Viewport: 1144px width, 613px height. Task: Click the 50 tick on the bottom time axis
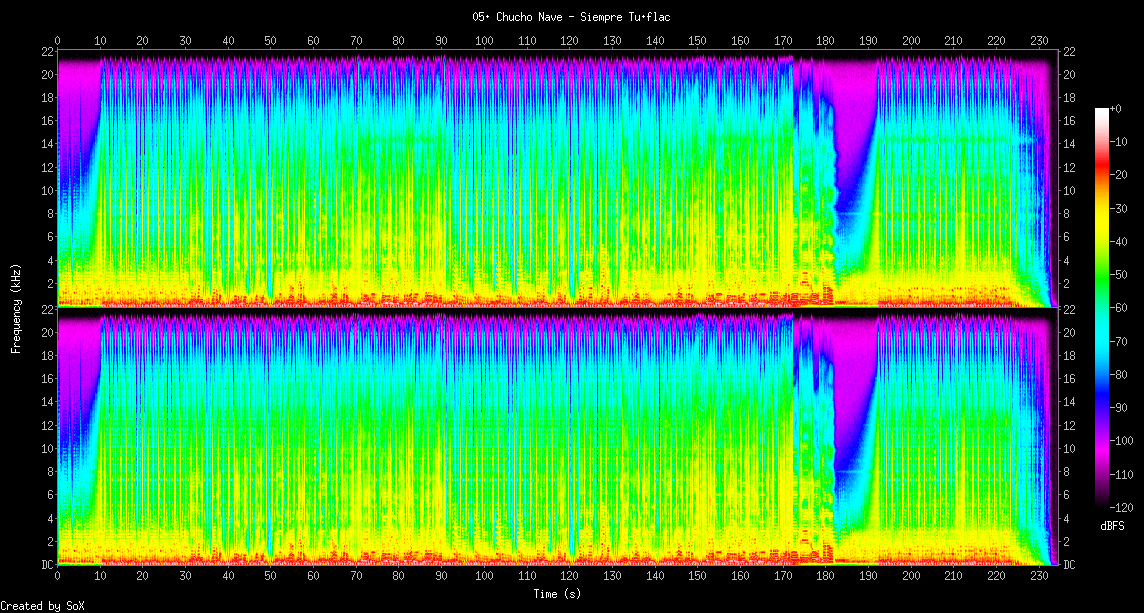270,576
